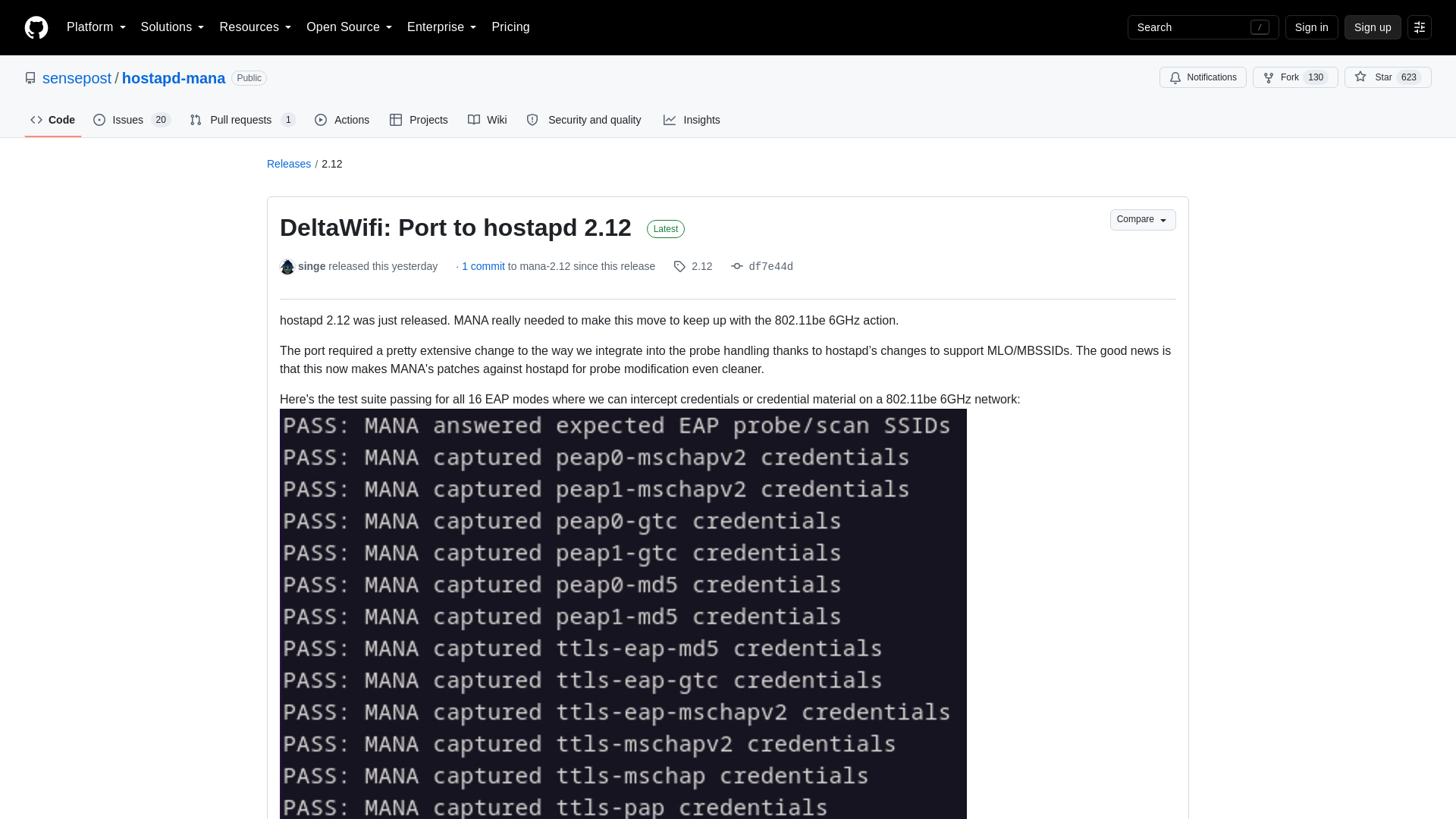Switch to the Code tab
This screenshot has width=1456, height=819.
[53, 120]
